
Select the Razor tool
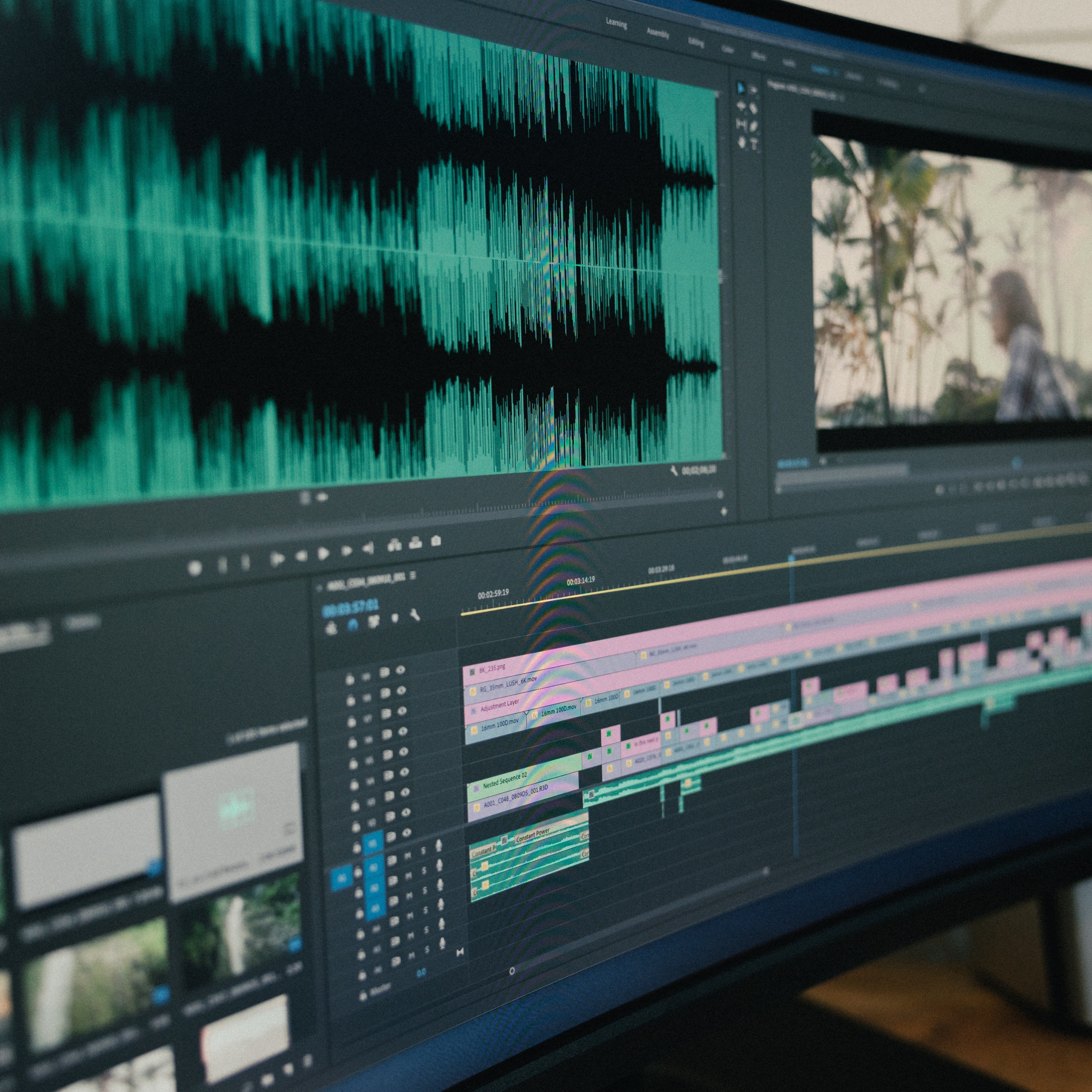coord(753,108)
